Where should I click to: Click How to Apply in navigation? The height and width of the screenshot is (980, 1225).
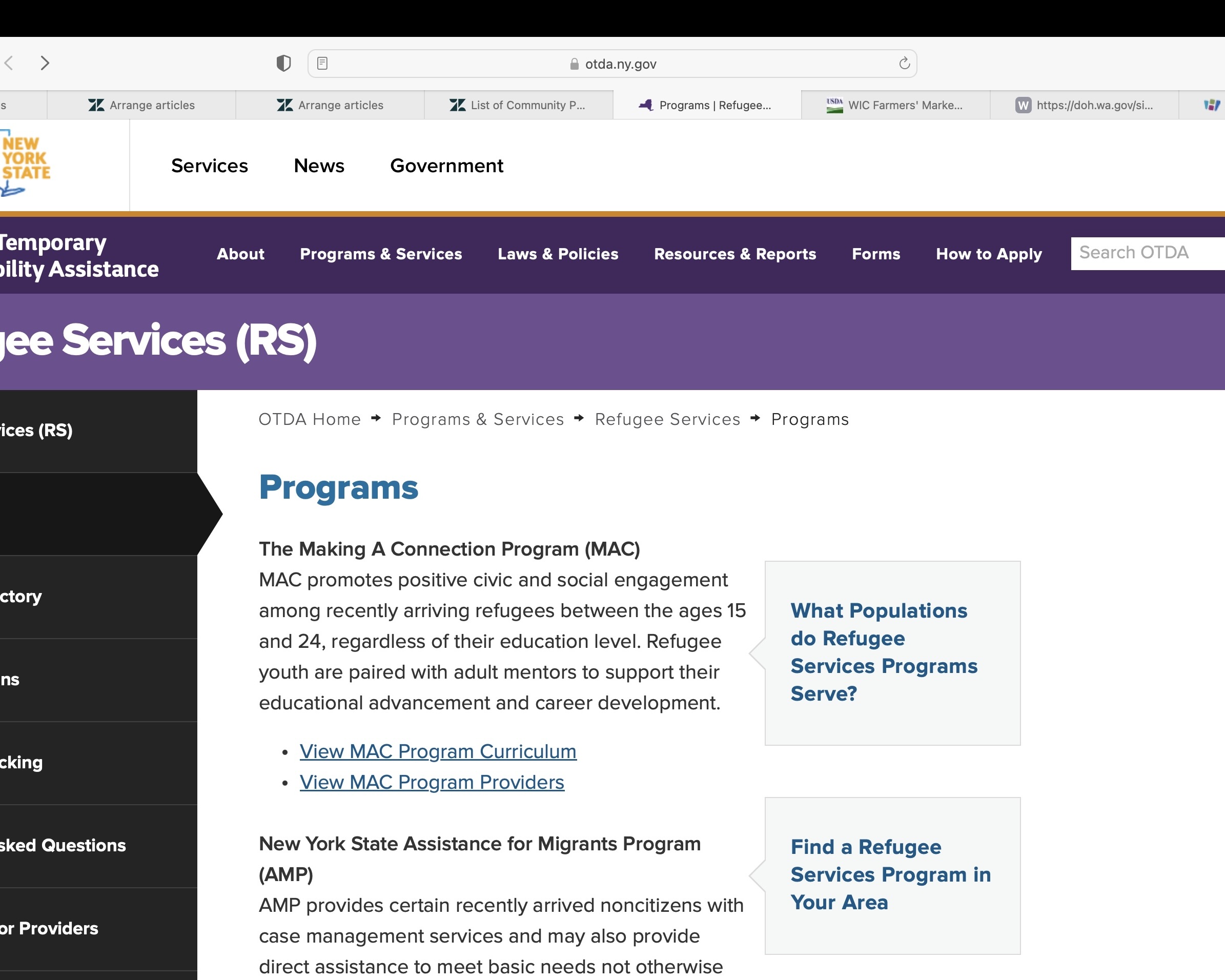pos(989,254)
